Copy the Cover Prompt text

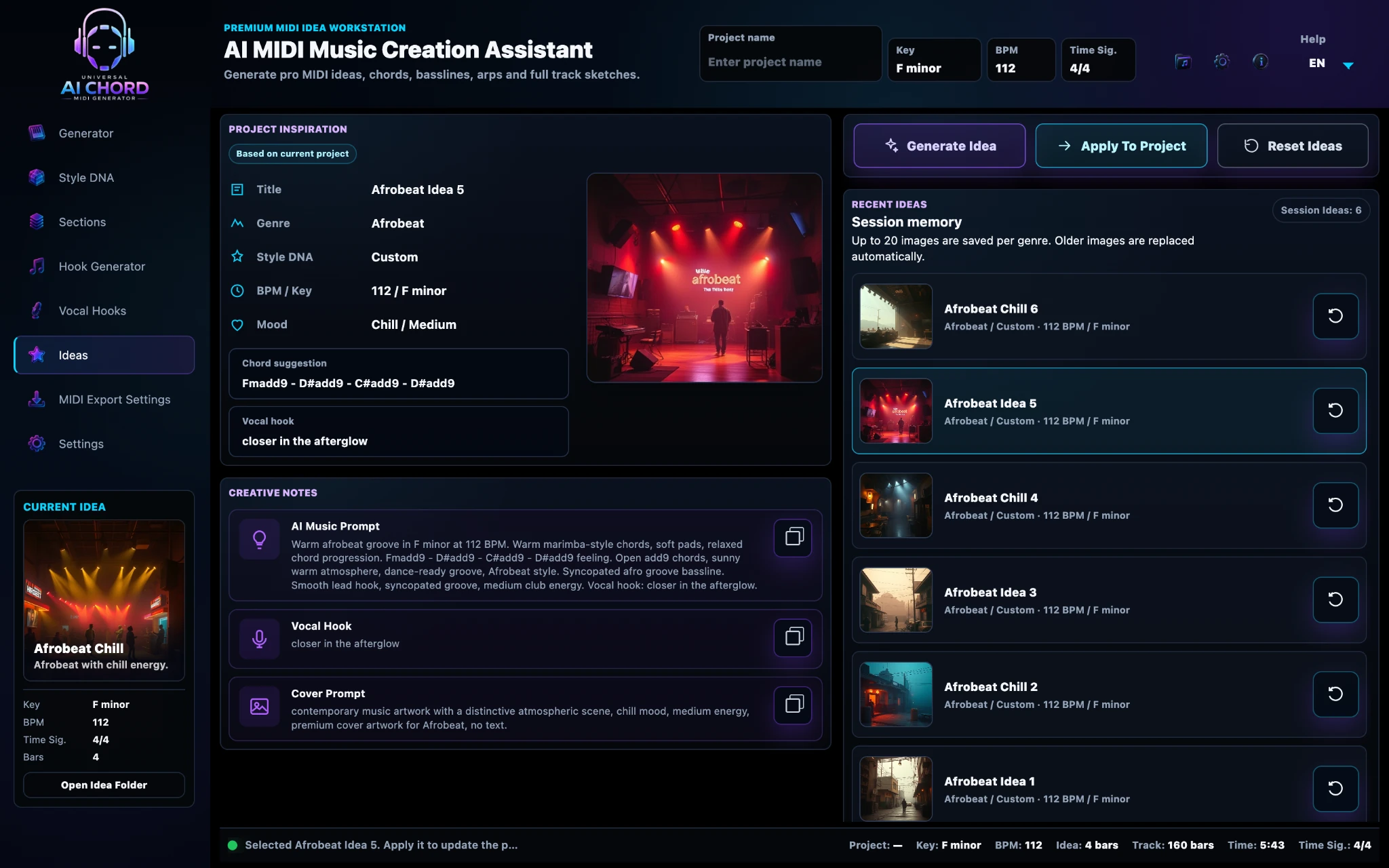(793, 704)
